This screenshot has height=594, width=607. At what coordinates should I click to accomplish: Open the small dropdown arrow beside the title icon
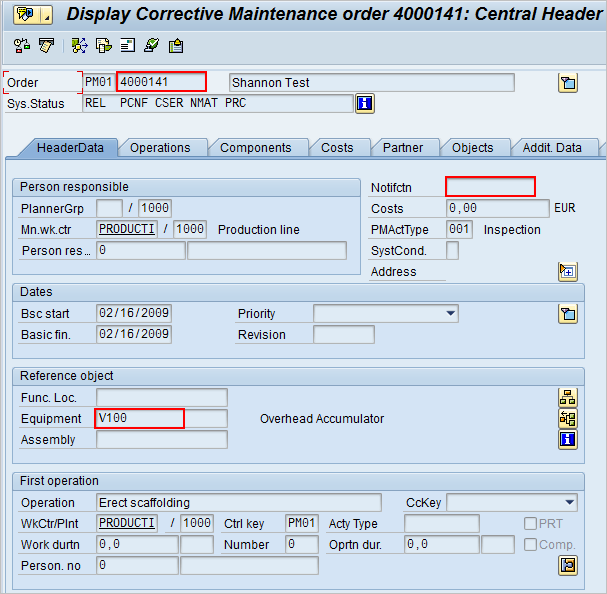pyautogui.click(x=46, y=15)
